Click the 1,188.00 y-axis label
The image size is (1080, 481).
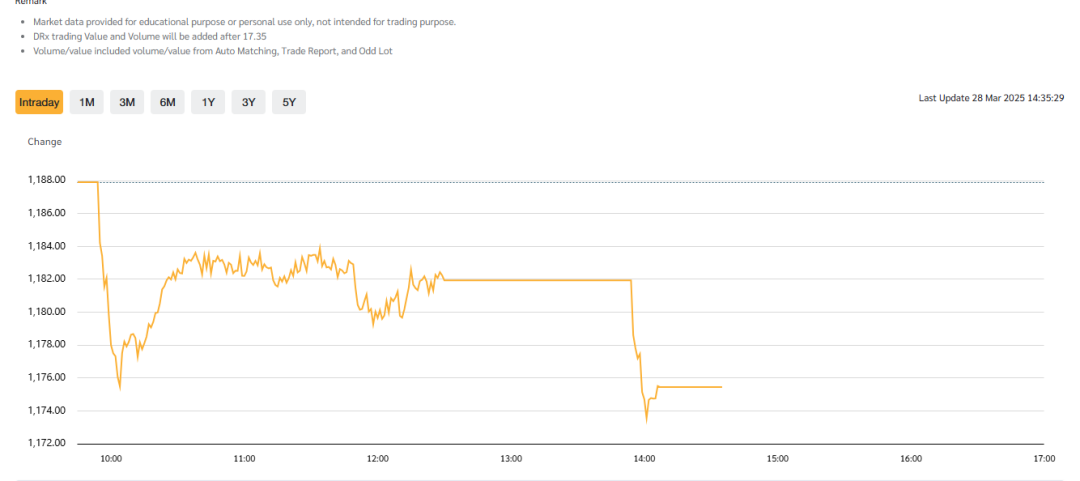point(47,180)
